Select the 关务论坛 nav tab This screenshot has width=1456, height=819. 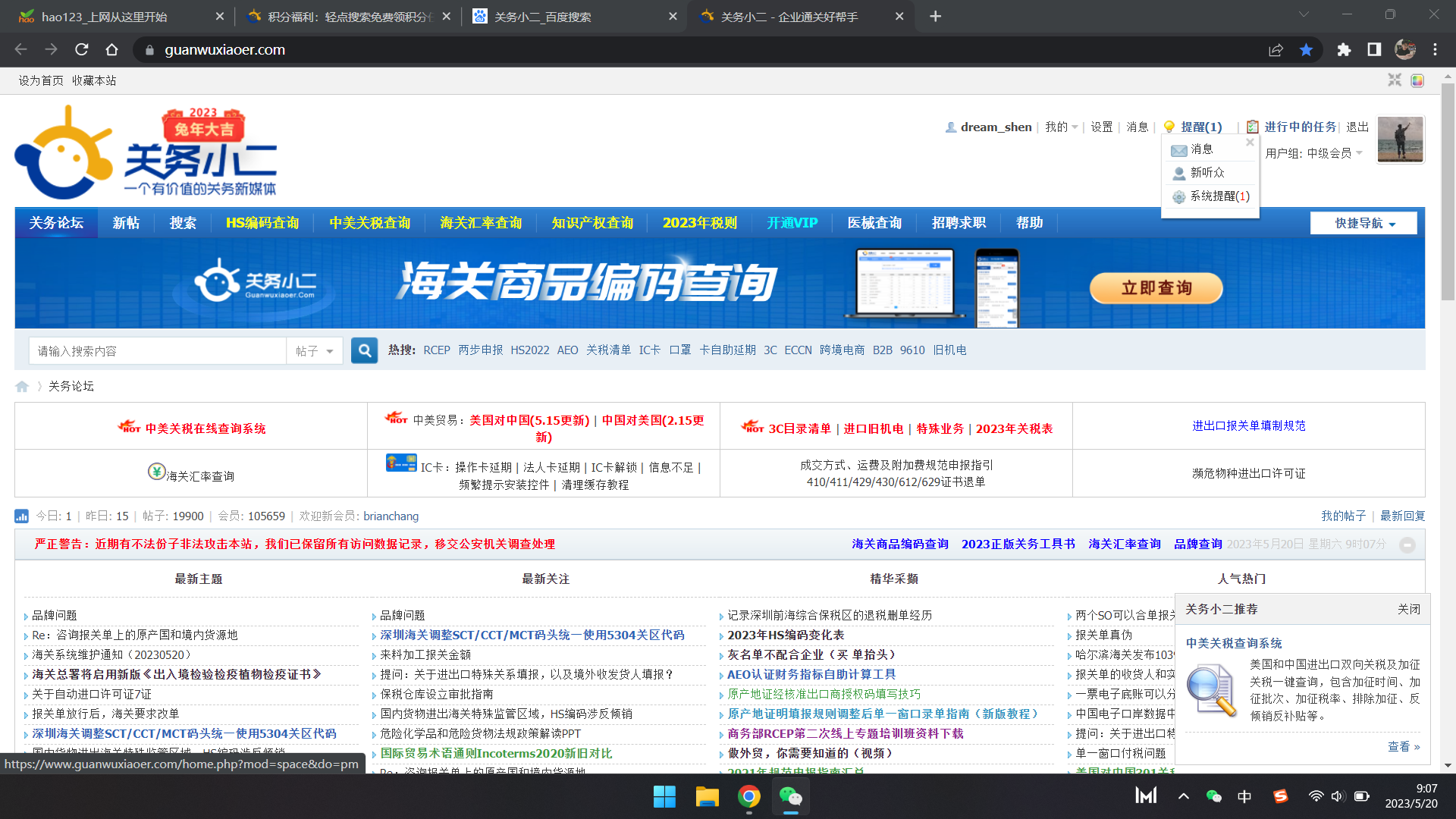tap(56, 223)
